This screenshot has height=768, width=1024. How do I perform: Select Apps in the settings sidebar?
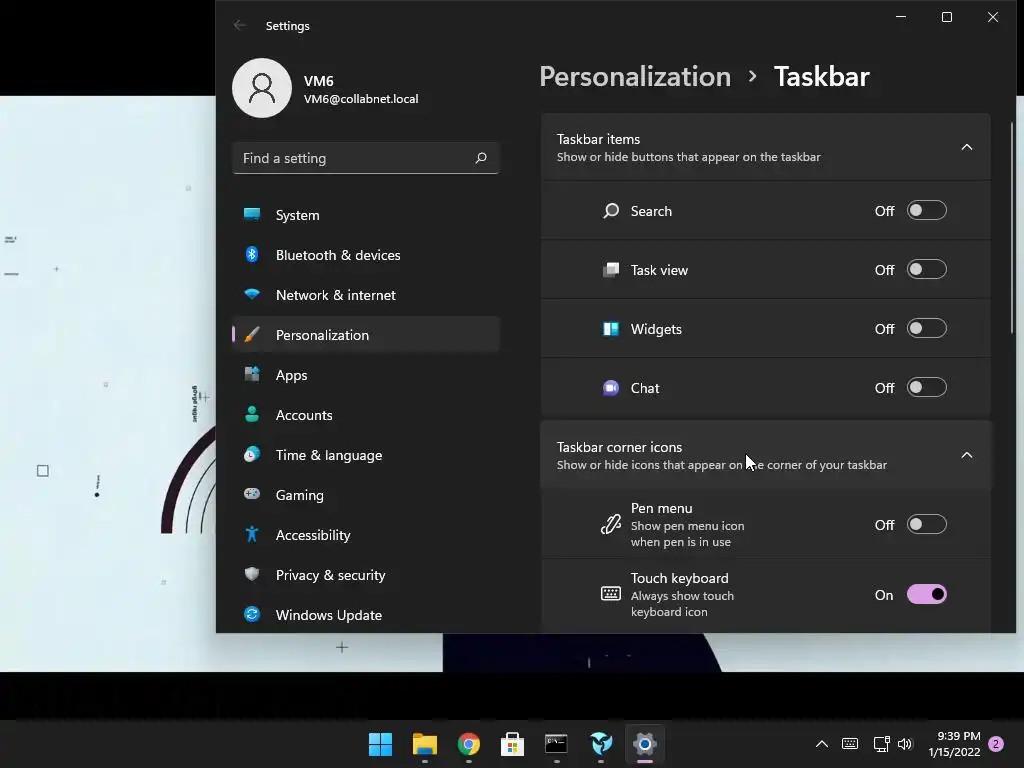(366, 375)
